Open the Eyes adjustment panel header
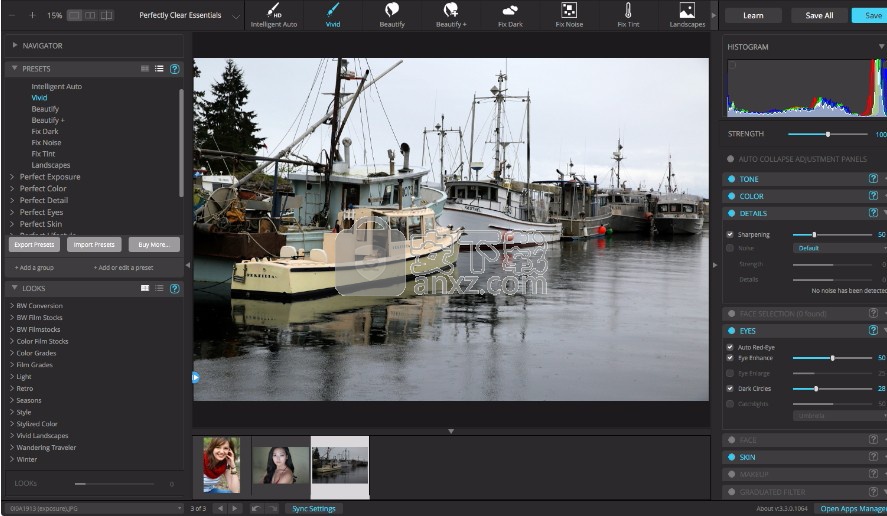This screenshot has height=516, width=887. tap(804, 330)
